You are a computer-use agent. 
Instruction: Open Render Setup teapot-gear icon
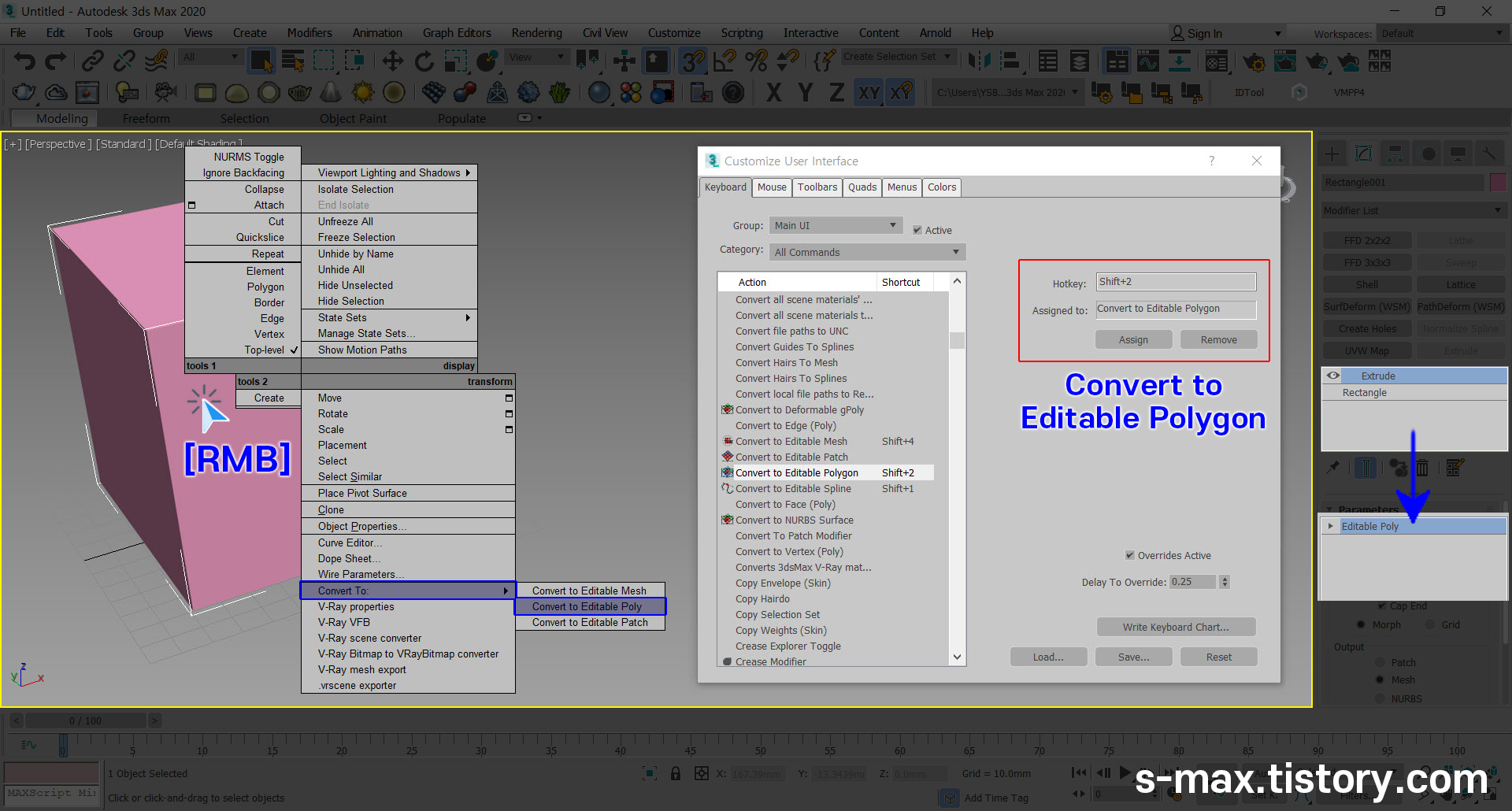(1254, 61)
